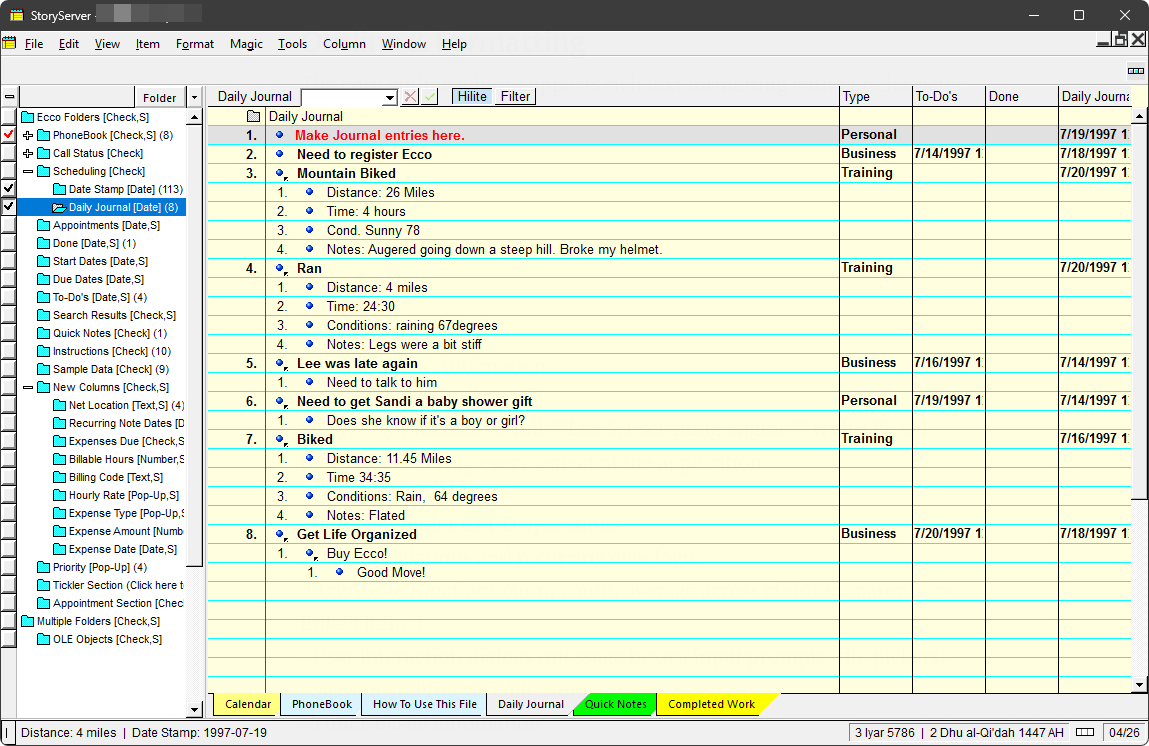Switch to the Calendar tab
This screenshot has width=1149, height=746.
coord(248,704)
